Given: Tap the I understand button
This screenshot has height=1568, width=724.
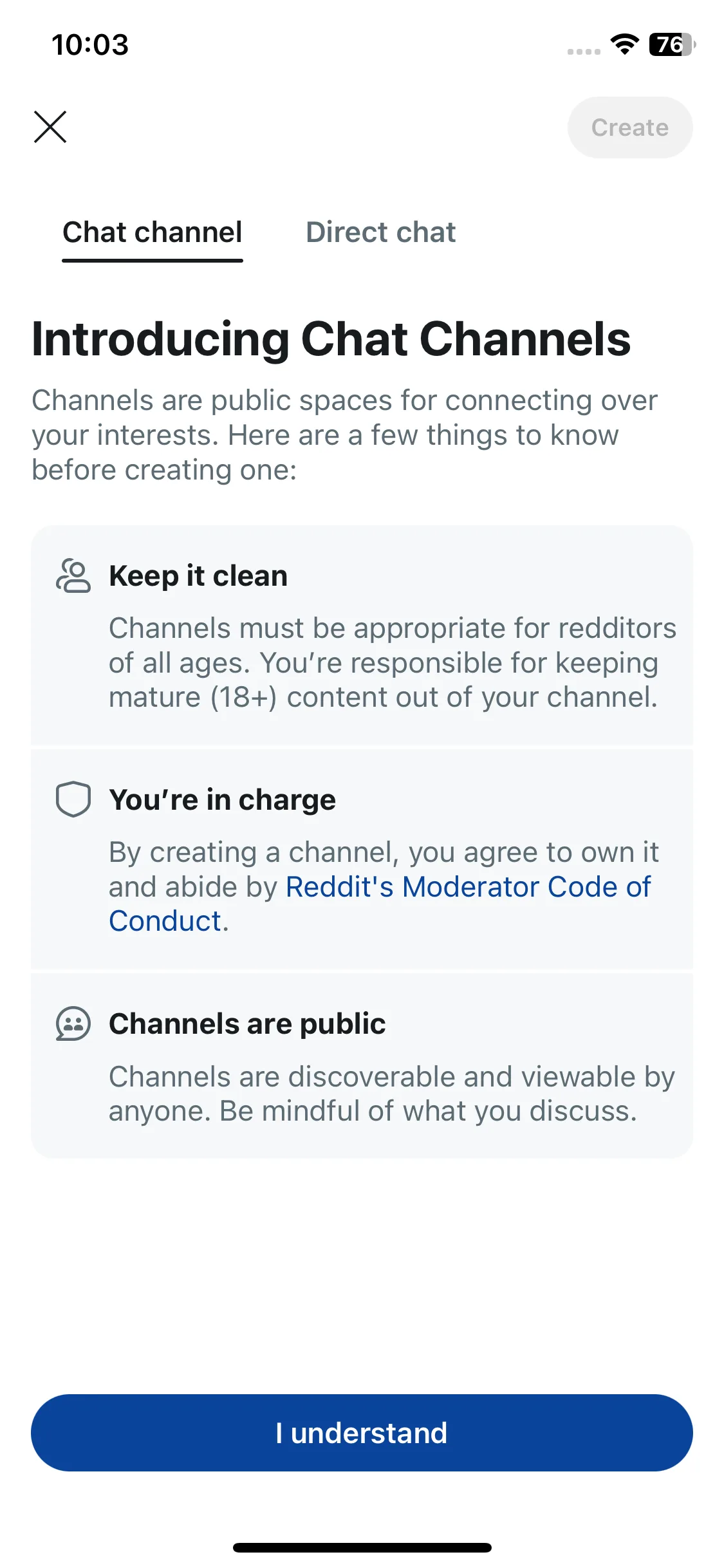Looking at the screenshot, I should pyautogui.click(x=362, y=1432).
